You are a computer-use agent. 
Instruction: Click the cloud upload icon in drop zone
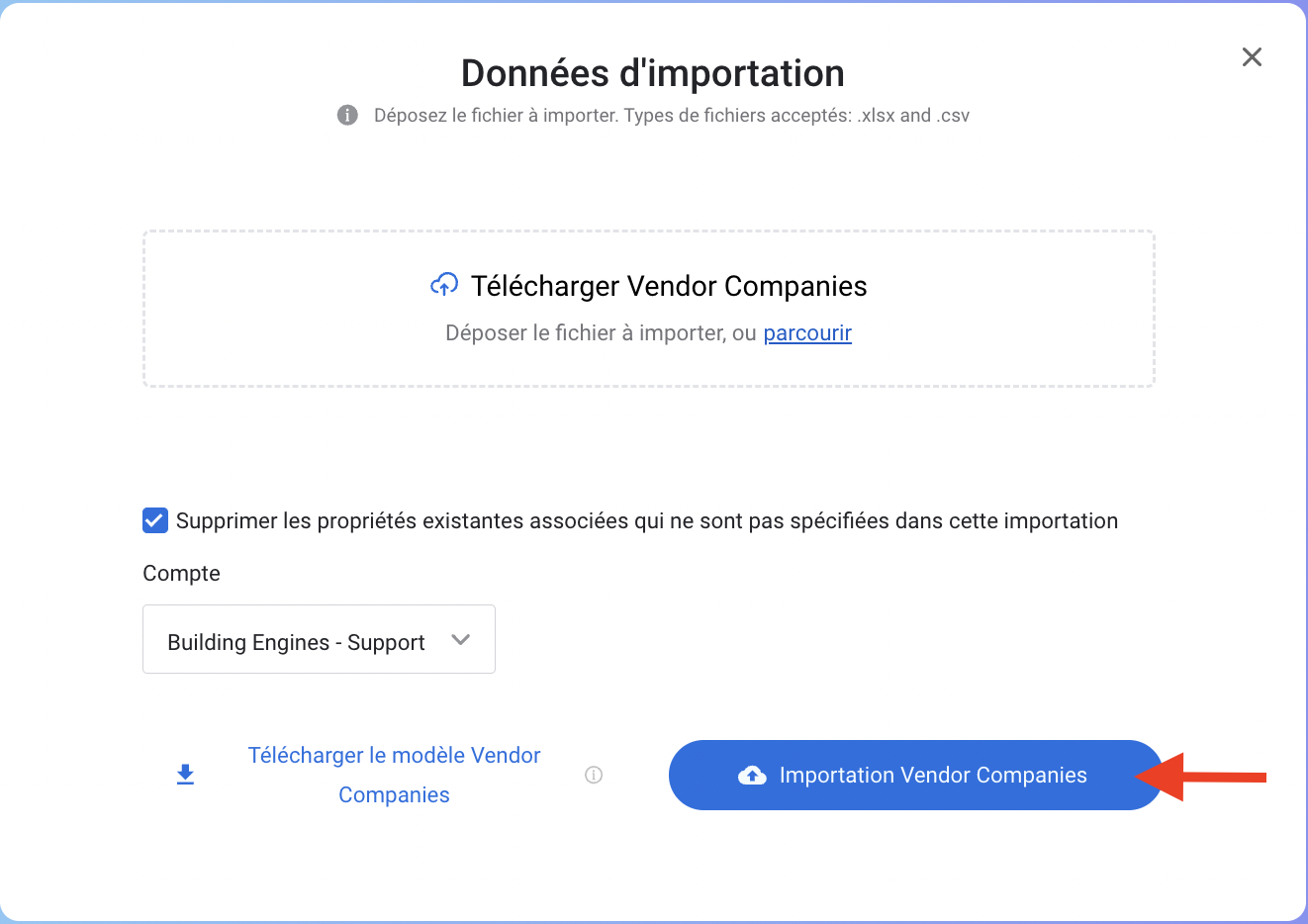444,286
